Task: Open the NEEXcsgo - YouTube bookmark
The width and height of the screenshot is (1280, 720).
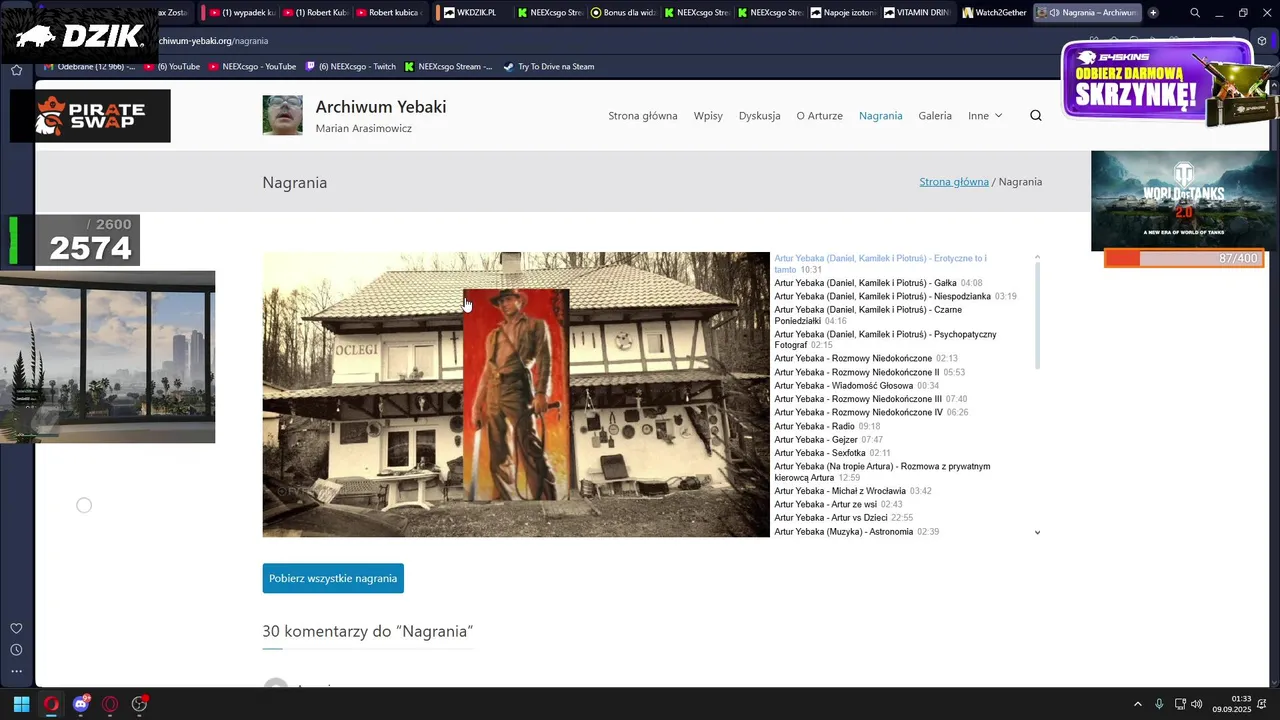Action: [x=252, y=67]
